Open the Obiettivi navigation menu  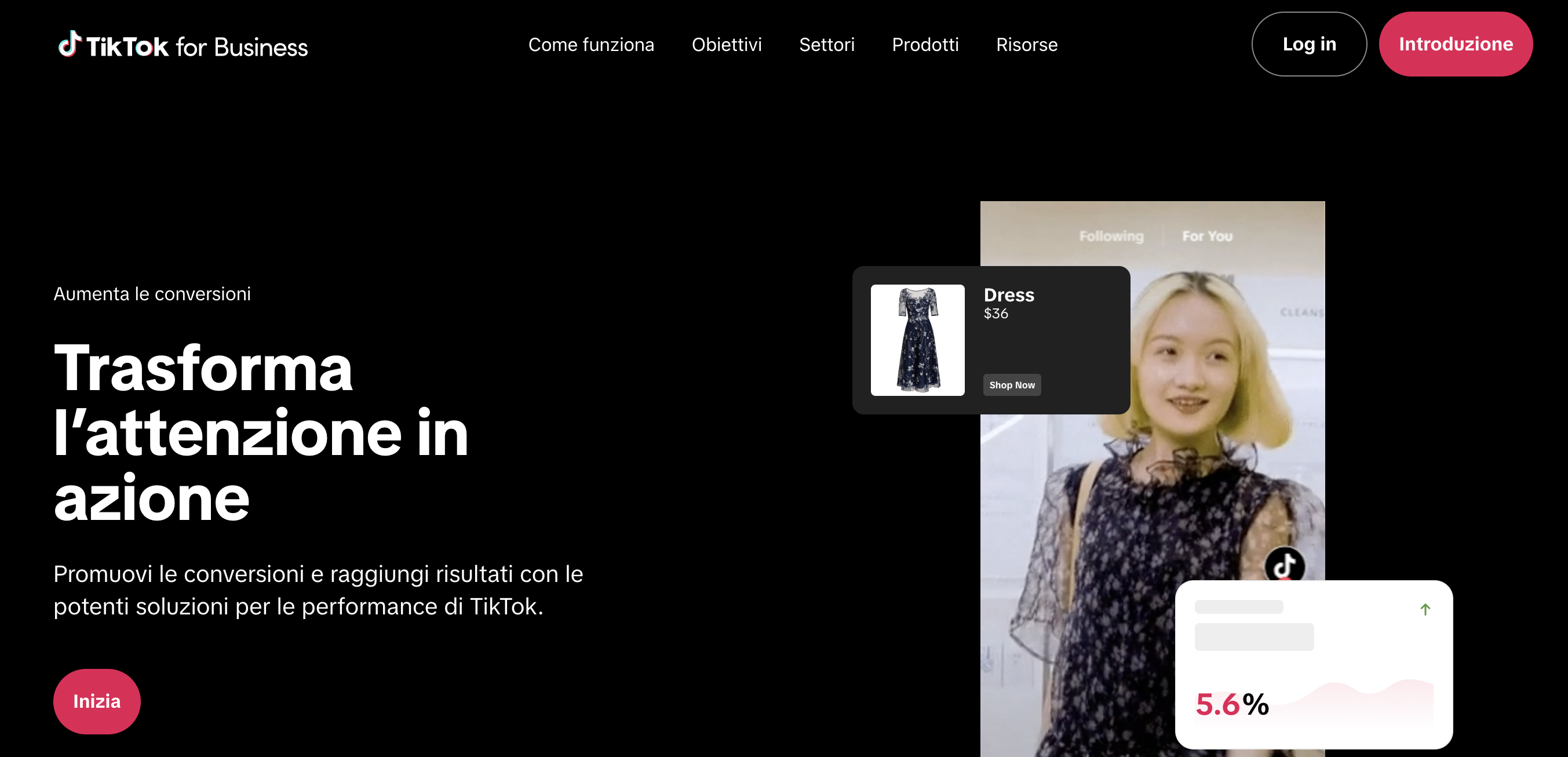point(726,45)
